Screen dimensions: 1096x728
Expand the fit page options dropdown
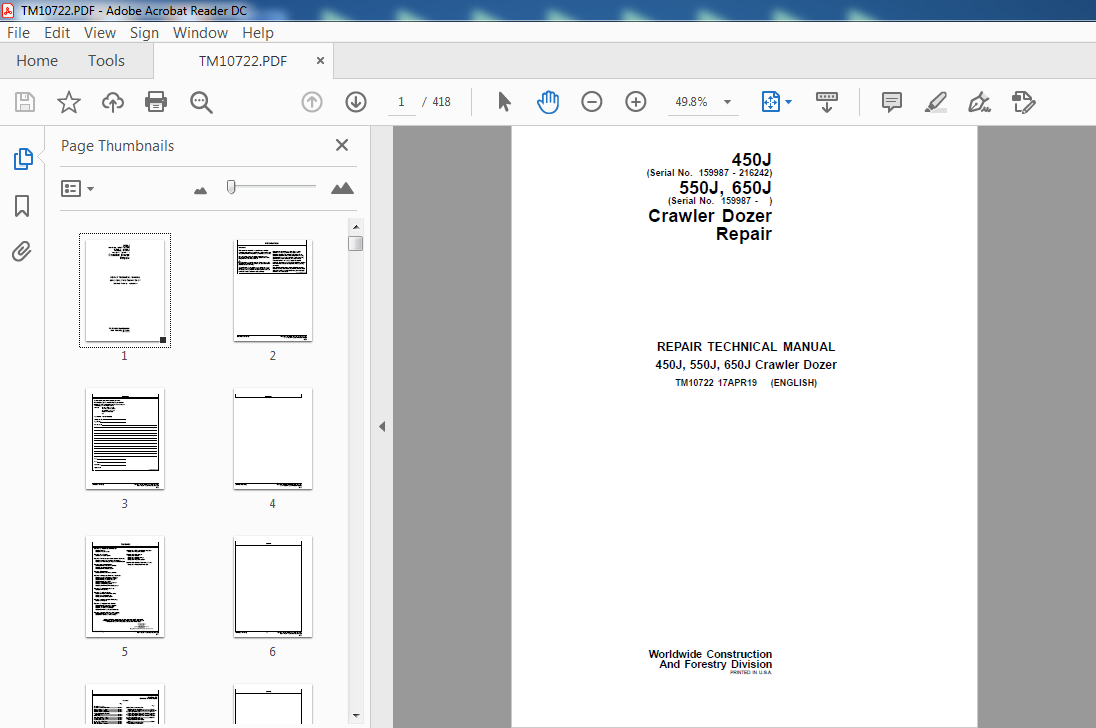pyautogui.click(x=789, y=102)
